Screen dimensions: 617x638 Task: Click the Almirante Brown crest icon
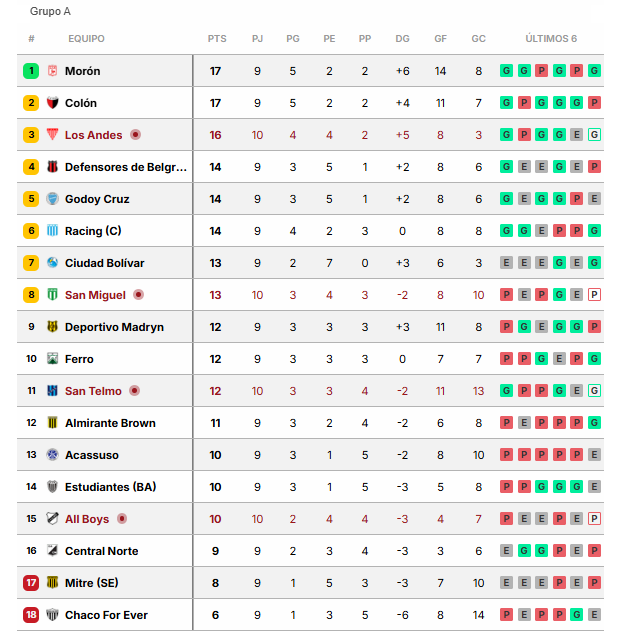pos(52,423)
